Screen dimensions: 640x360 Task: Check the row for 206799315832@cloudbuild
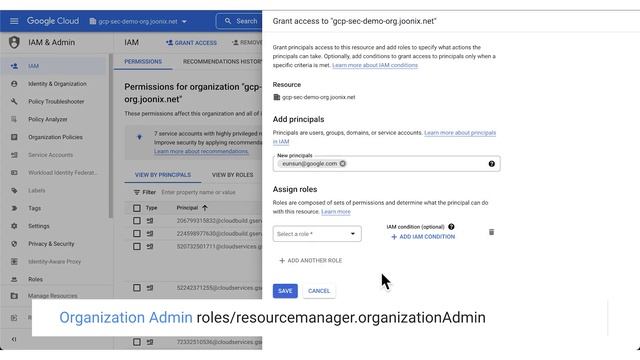coord(137,221)
